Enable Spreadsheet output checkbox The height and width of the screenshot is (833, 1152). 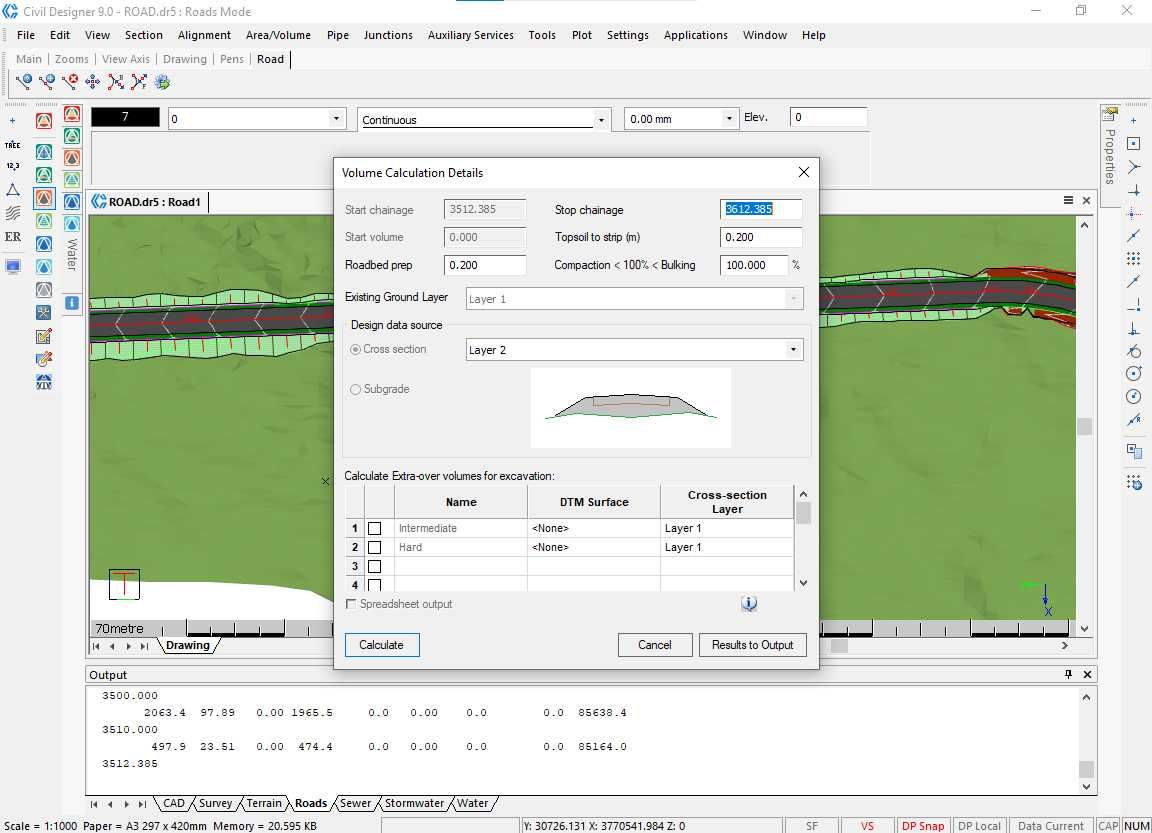click(x=351, y=604)
